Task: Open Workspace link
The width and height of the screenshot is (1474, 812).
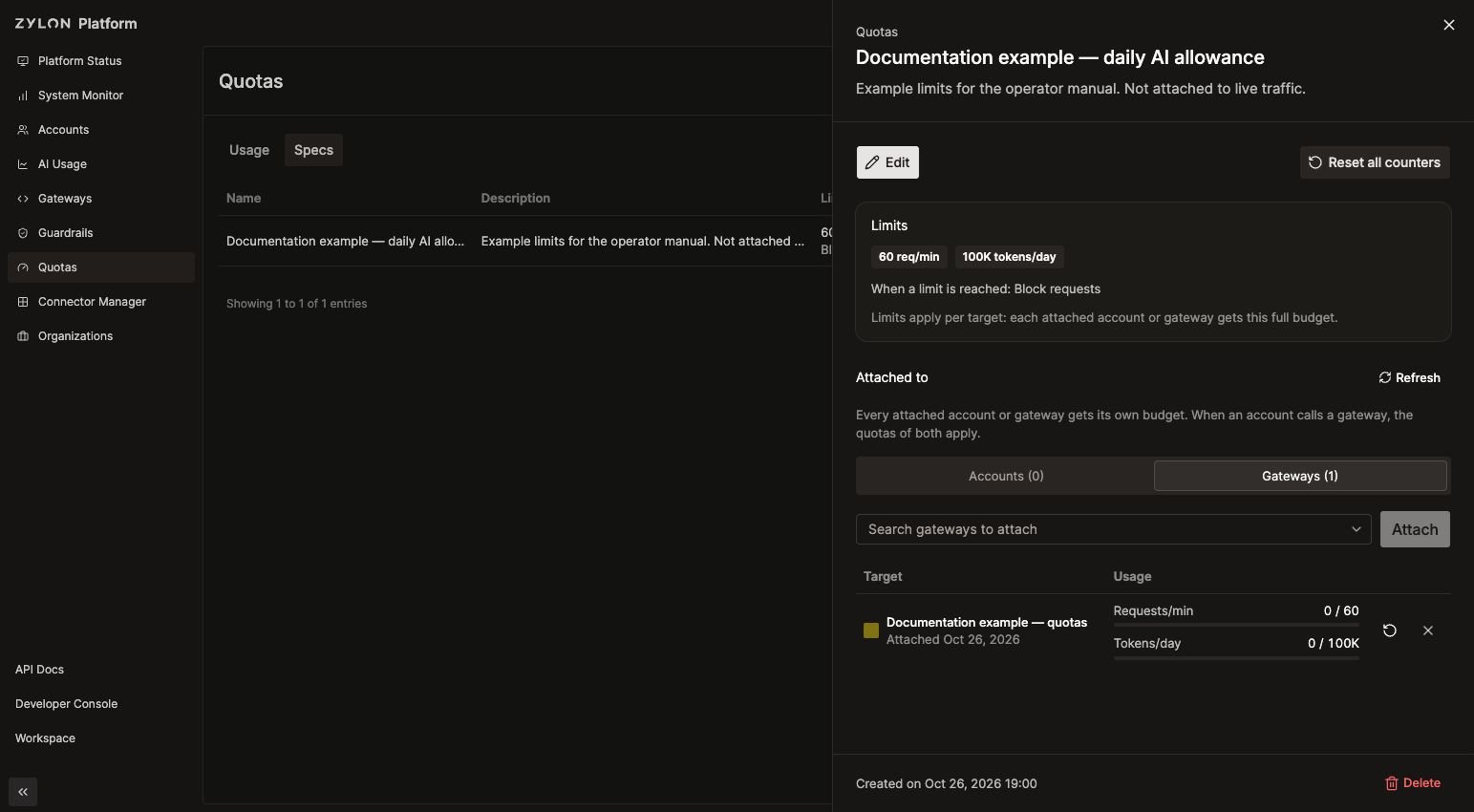Action: [45, 738]
